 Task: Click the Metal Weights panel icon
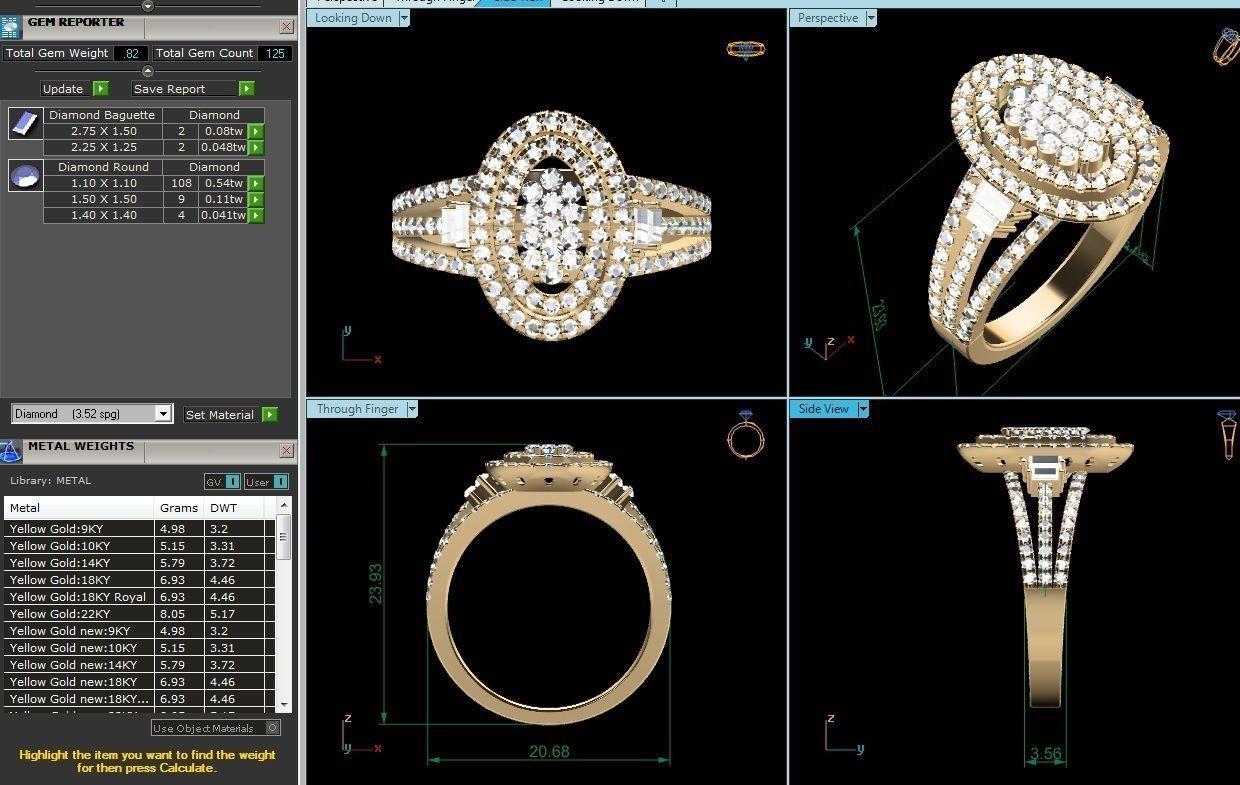coord(10,451)
